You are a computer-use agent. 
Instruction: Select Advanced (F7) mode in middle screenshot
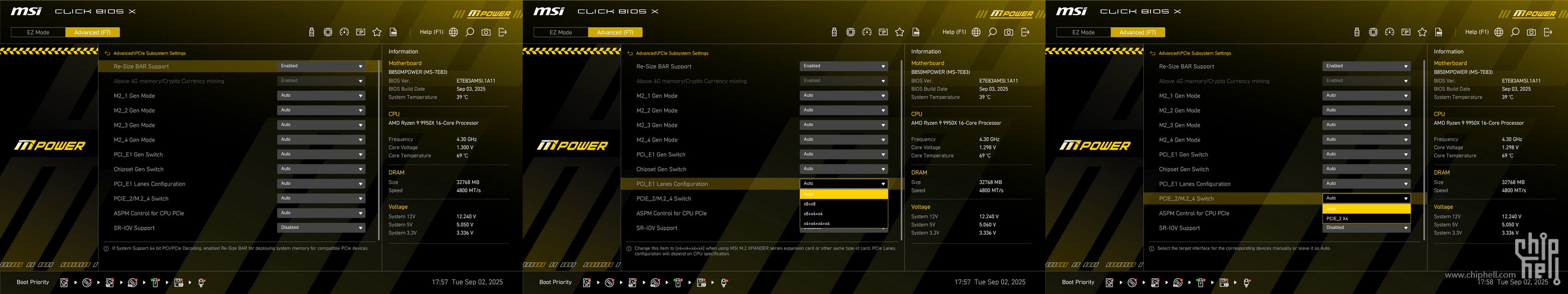[x=615, y=32]
